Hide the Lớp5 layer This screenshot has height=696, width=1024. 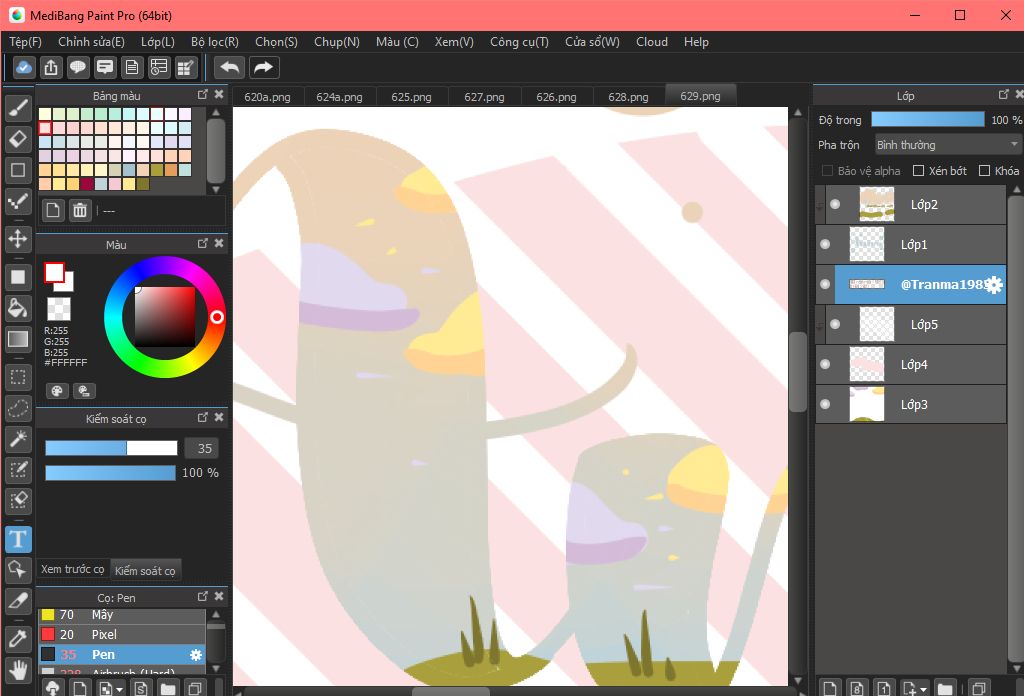click(835, 324)
